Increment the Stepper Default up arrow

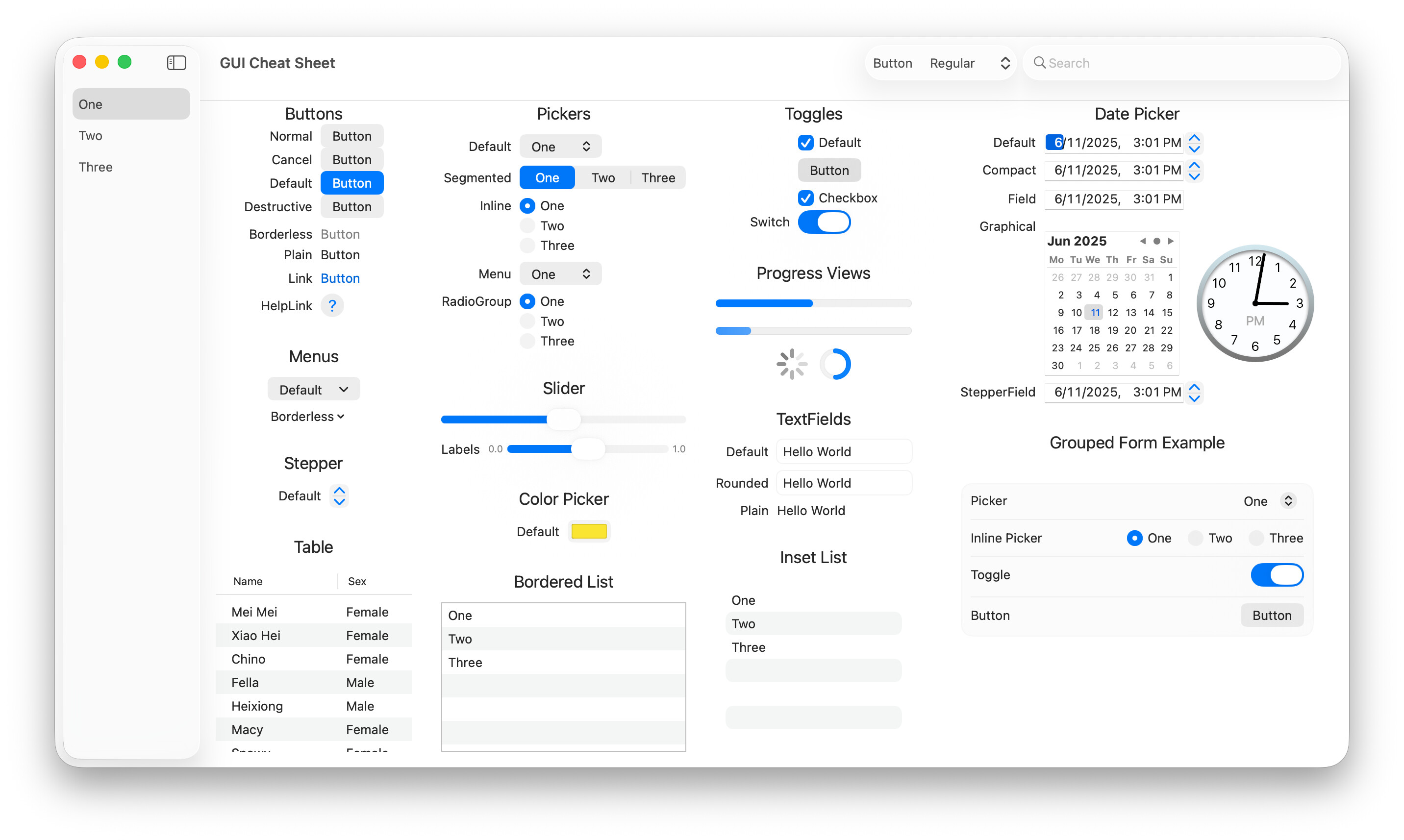point(339,490)
